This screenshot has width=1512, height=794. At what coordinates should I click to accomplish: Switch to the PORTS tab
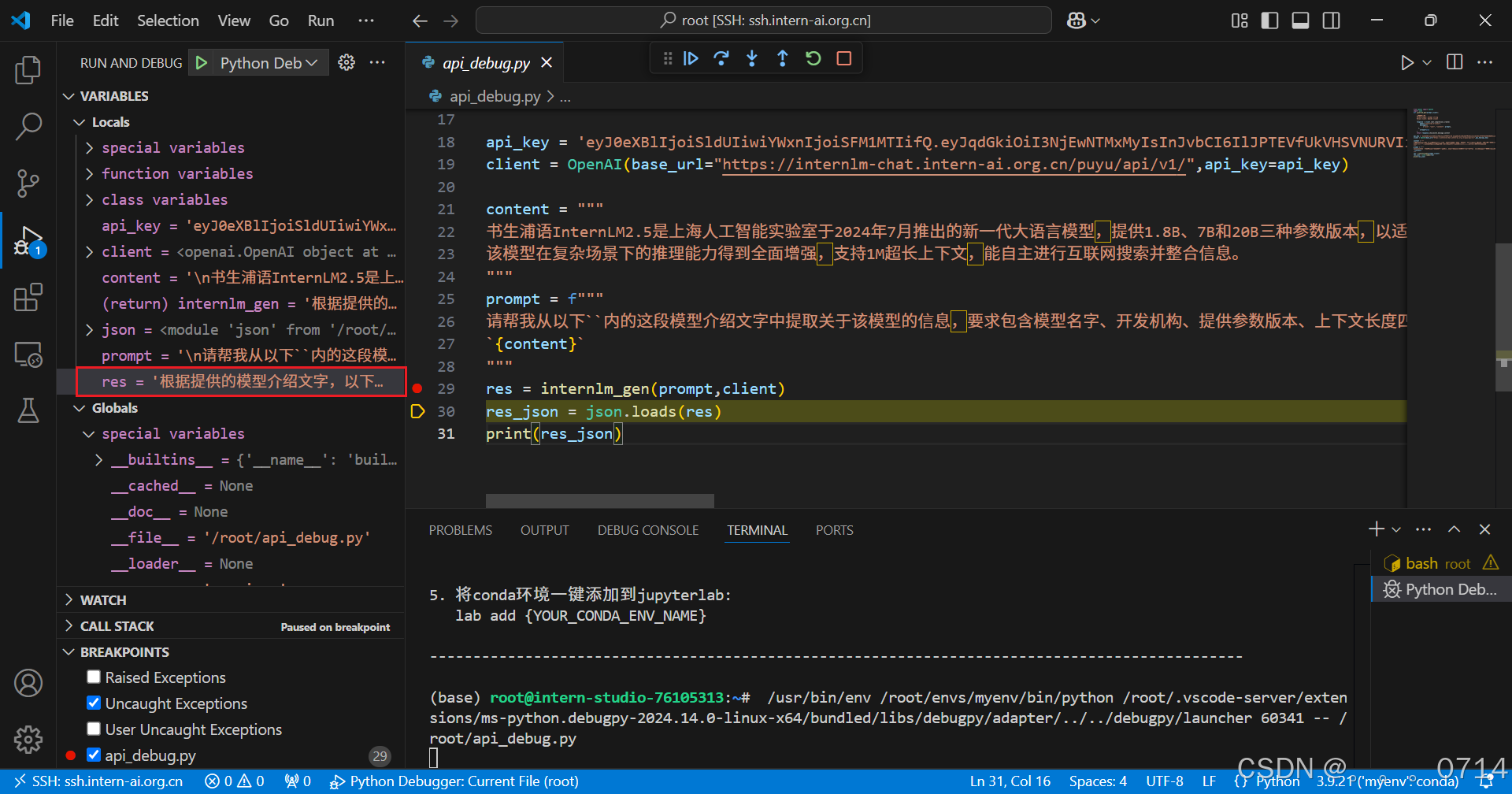(835, 530)
